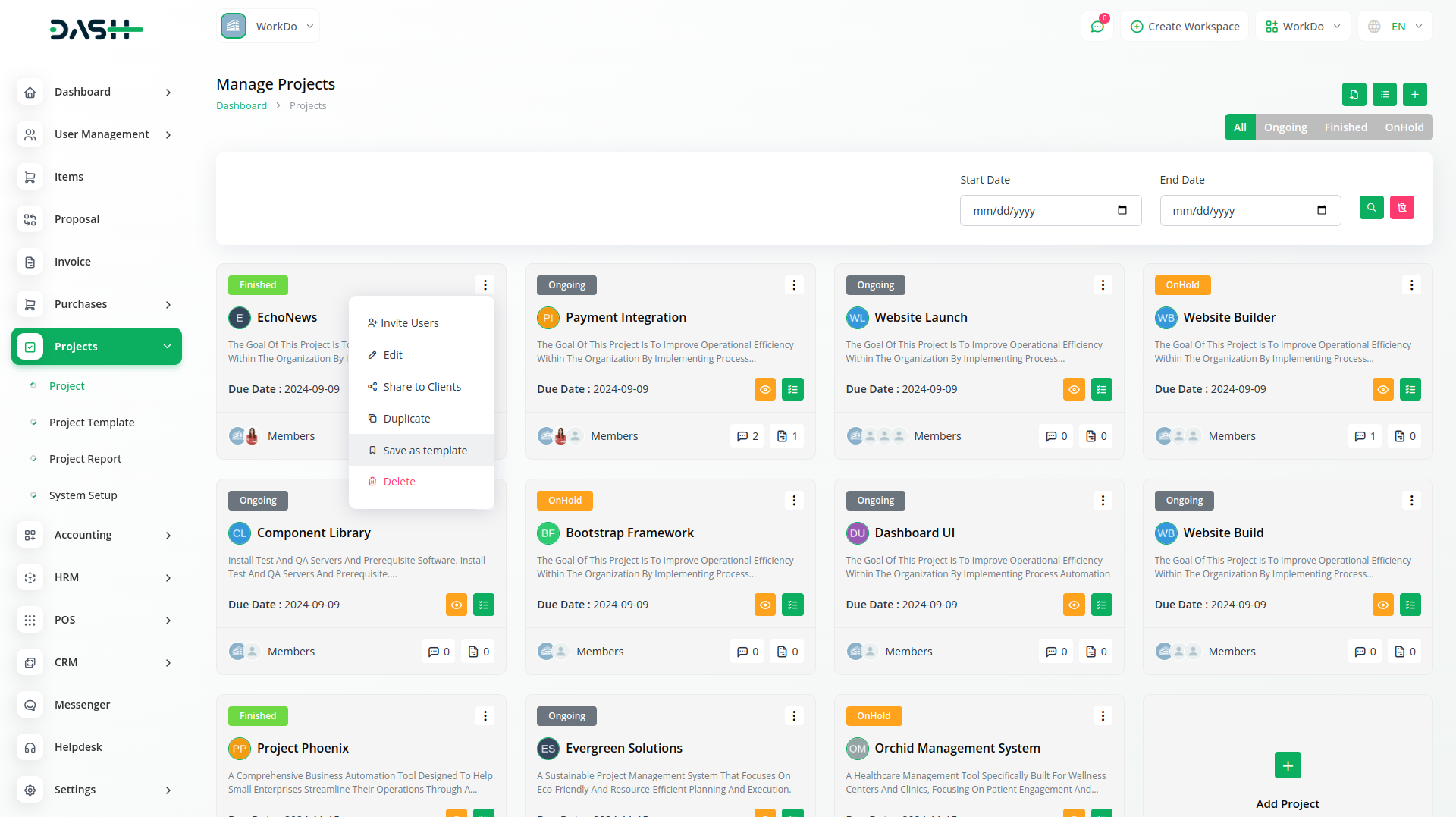Open three-dot menu on Dashboard UI card
1456x817 pixels.
click(1103, 501)
